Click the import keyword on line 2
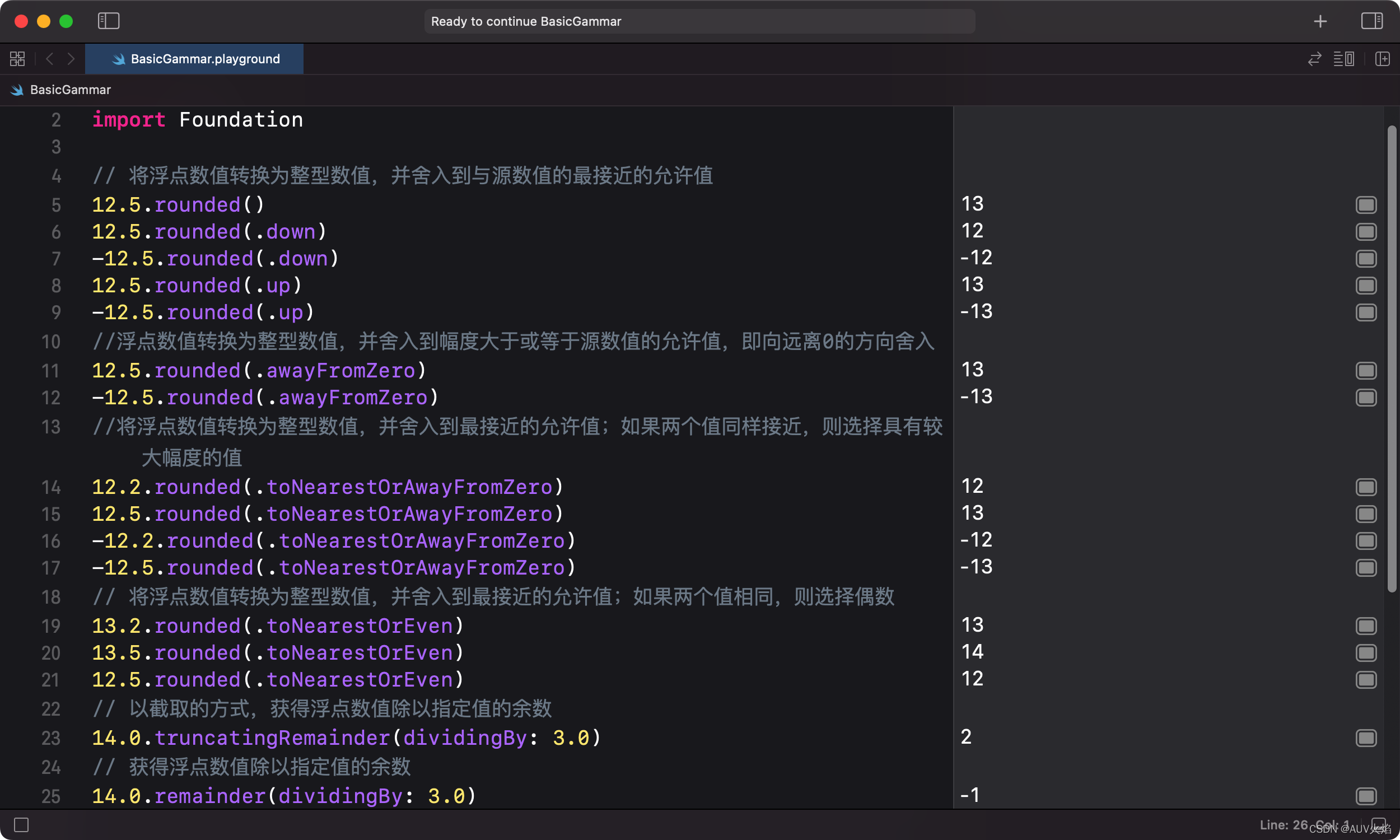 coord(128,119)
